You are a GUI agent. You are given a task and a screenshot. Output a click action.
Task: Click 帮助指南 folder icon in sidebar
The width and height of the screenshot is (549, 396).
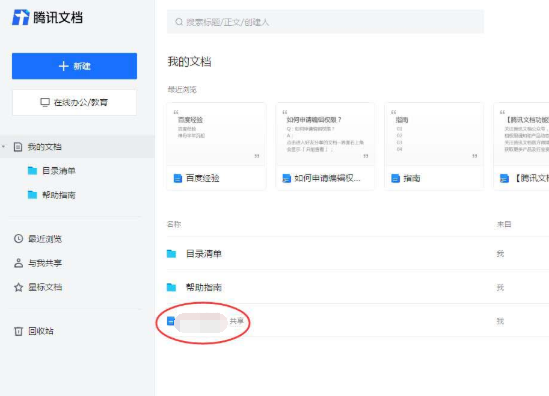coord(32,195)
